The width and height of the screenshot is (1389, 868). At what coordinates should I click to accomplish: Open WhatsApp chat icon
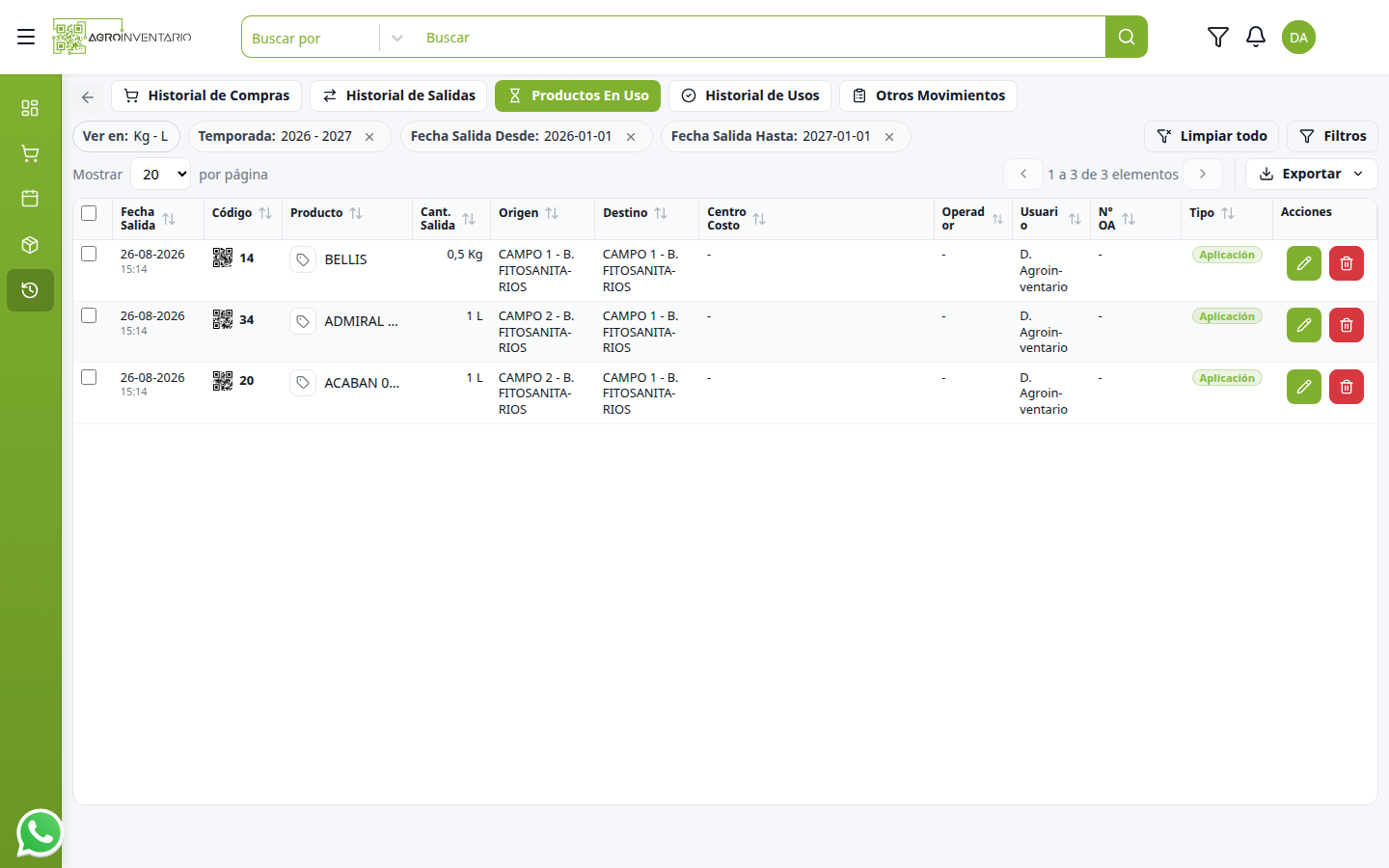click(40, 833)
